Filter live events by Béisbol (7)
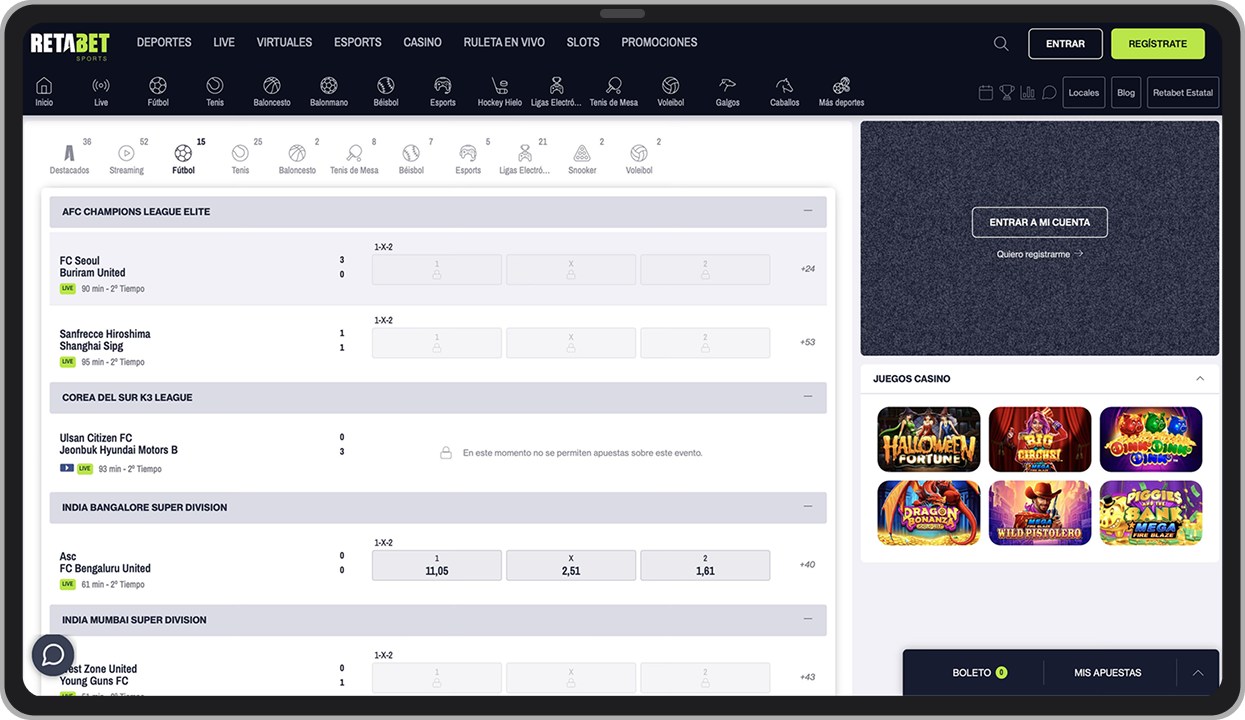The image size is (1245, 720). click(x=412, y=158)
